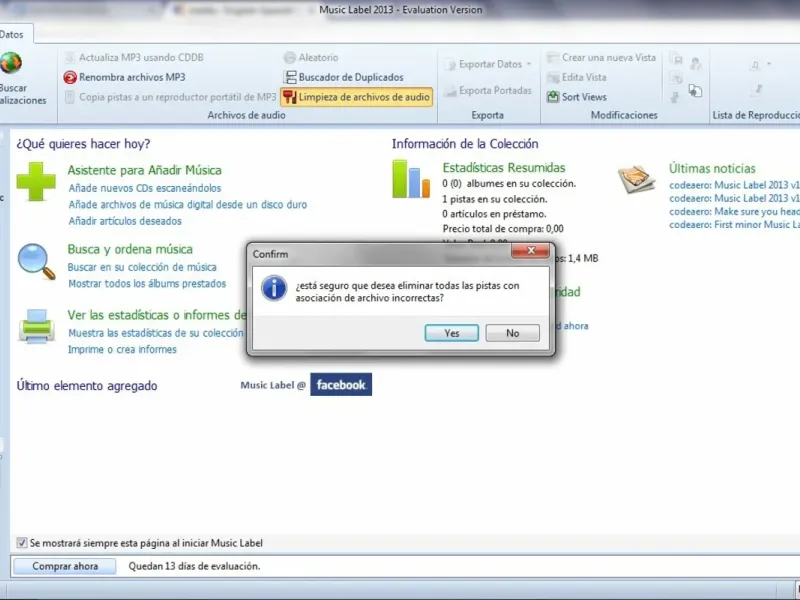Uncheck Se mostrará siempre esta página
The width and height of the screenshot is (800, 600).
[22, 543]
